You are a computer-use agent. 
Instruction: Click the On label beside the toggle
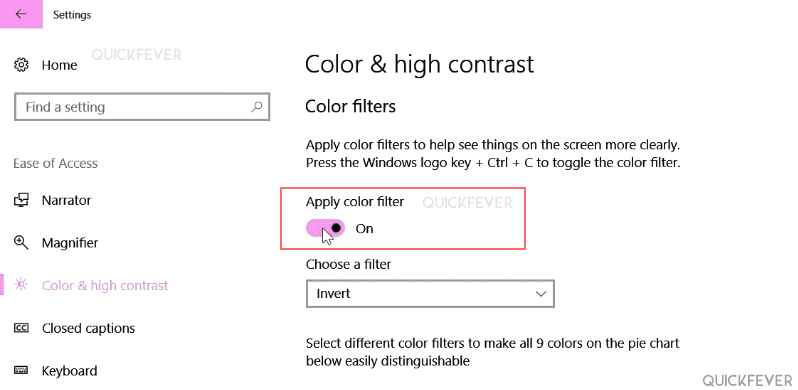tap(364, 229)
